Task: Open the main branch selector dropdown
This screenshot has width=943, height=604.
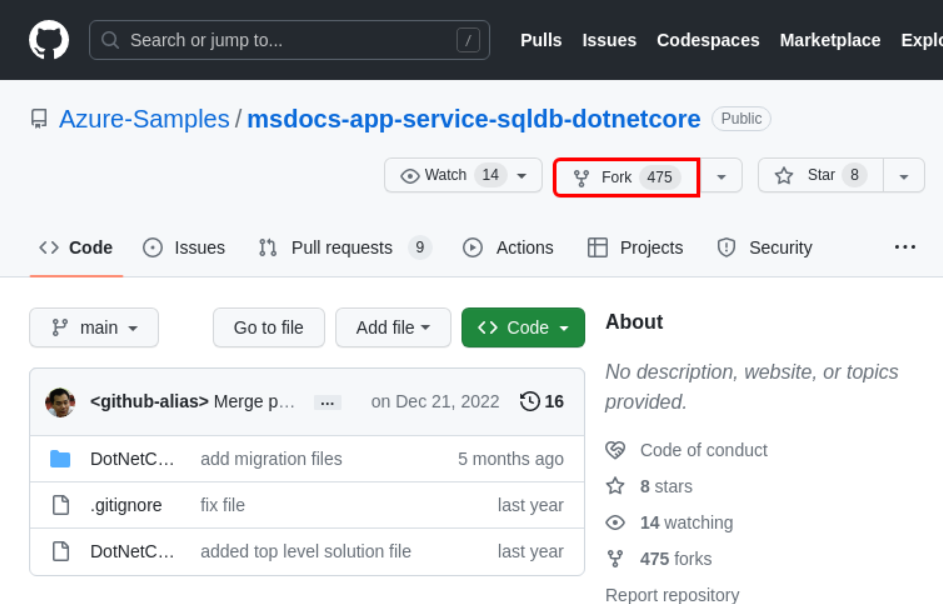Action: (x=94, y=327)
